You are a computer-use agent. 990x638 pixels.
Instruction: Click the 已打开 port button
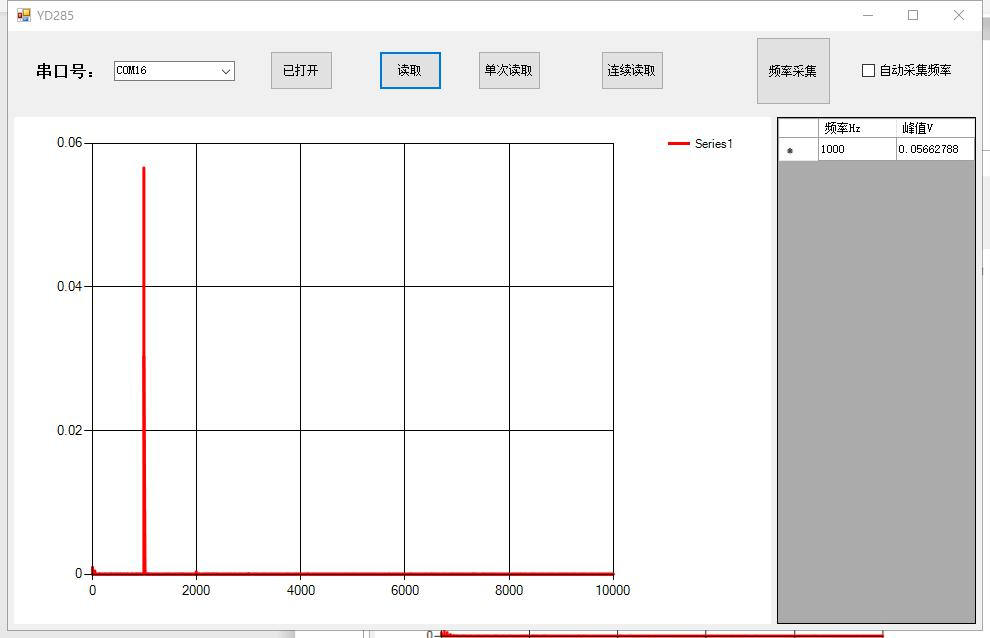[x=301, y=71]
